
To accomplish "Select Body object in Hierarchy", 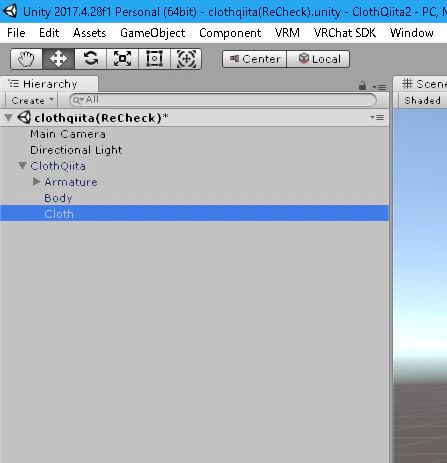I will point(58,198).
